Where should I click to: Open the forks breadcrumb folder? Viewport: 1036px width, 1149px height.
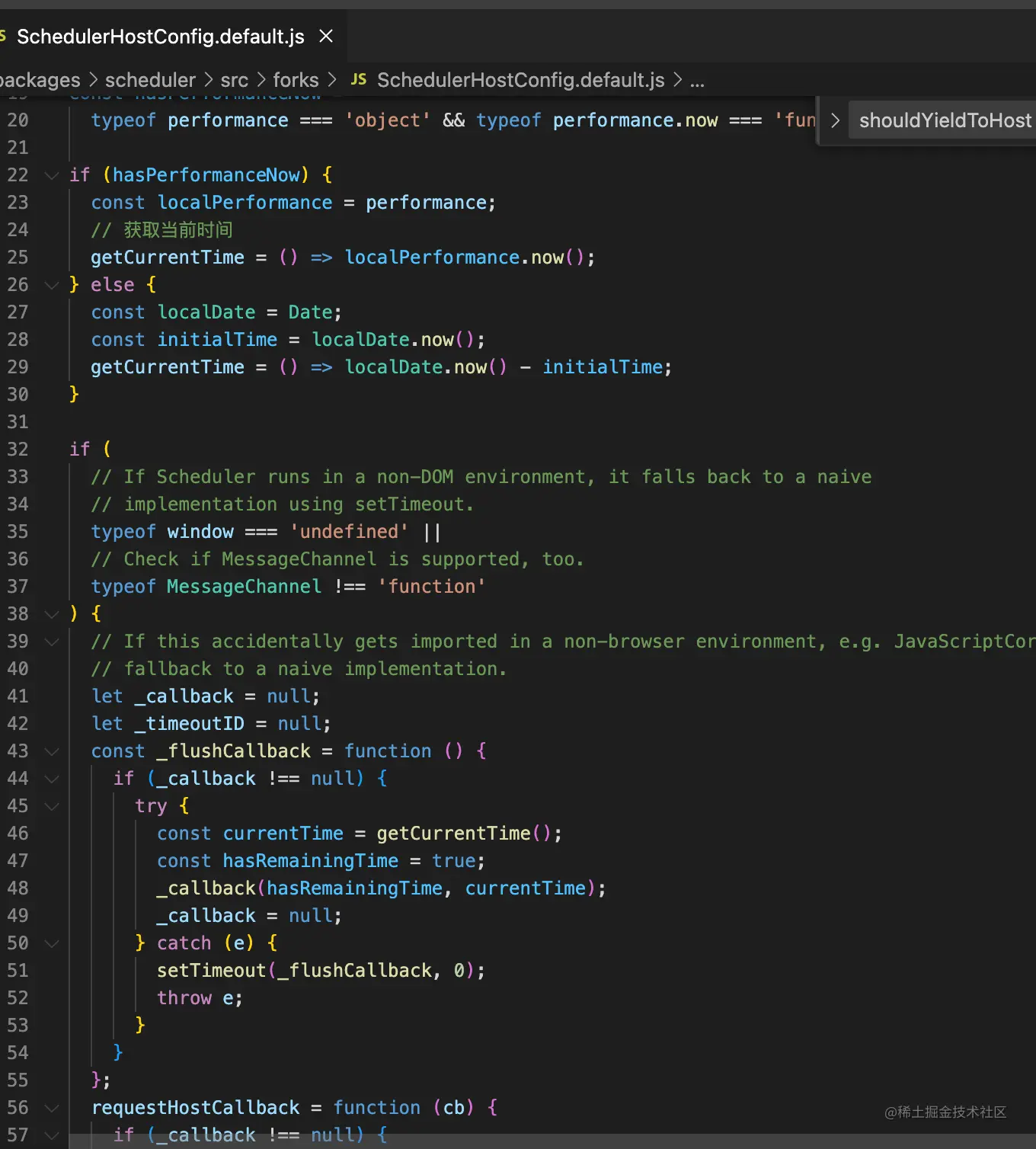pos(296,80)
